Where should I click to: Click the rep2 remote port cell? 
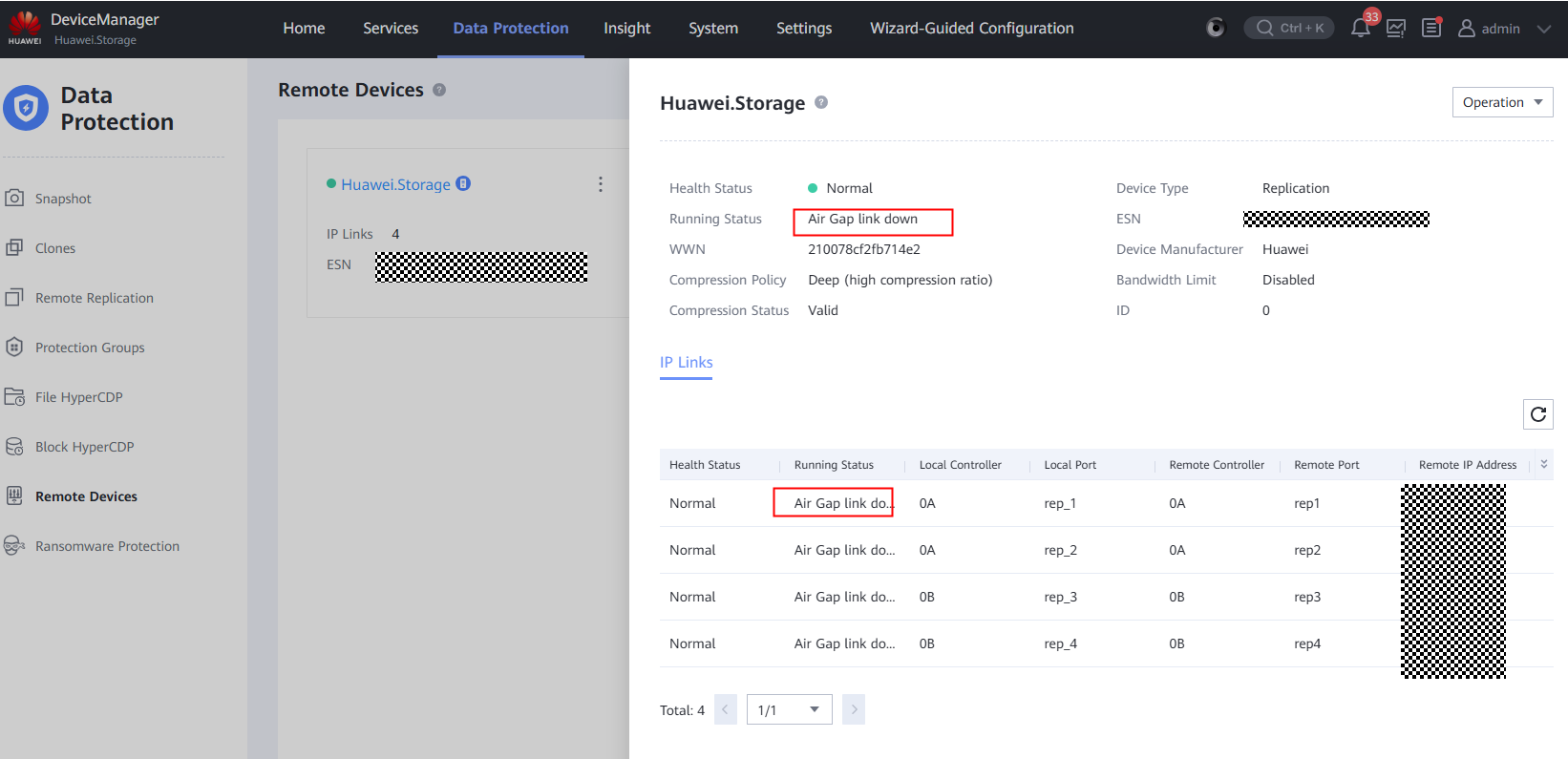point(1307,550)
